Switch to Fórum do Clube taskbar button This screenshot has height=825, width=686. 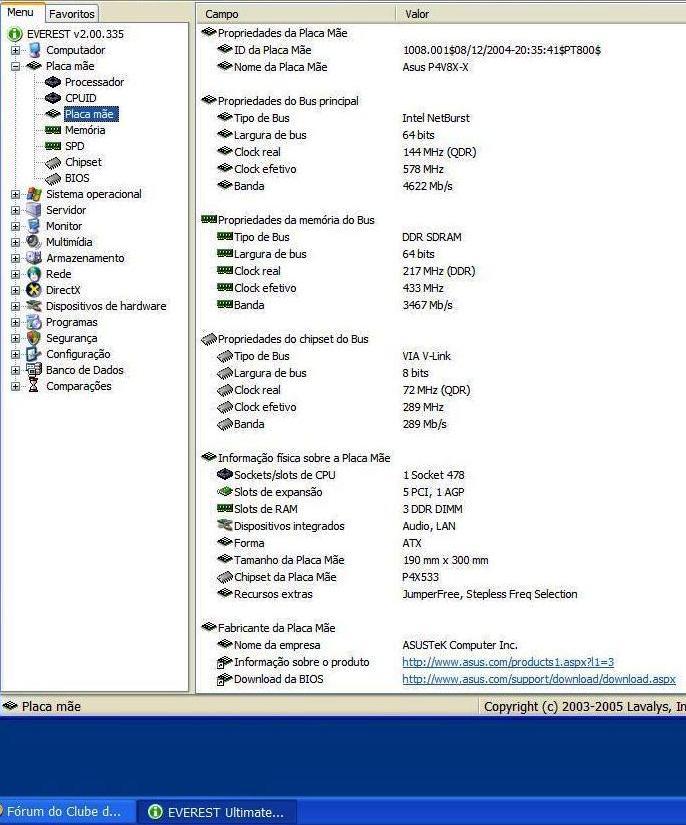coord(67,812)
